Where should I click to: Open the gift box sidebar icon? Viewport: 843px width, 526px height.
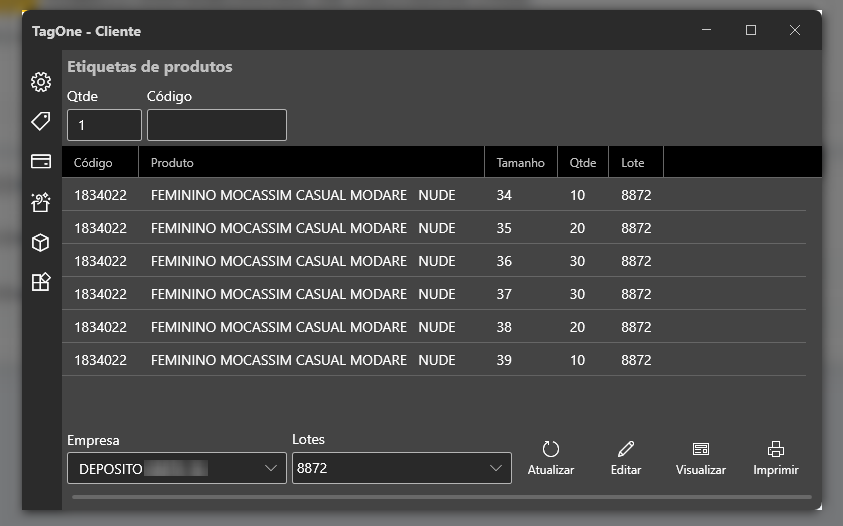click(x=41, y=203)
